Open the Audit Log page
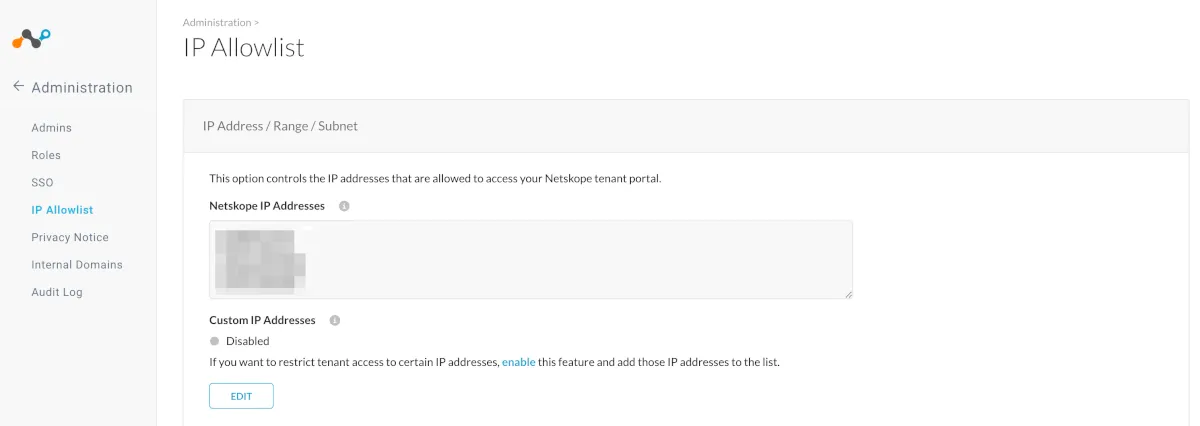Screen dimensions: 1200x426 [x=57, y=292]
